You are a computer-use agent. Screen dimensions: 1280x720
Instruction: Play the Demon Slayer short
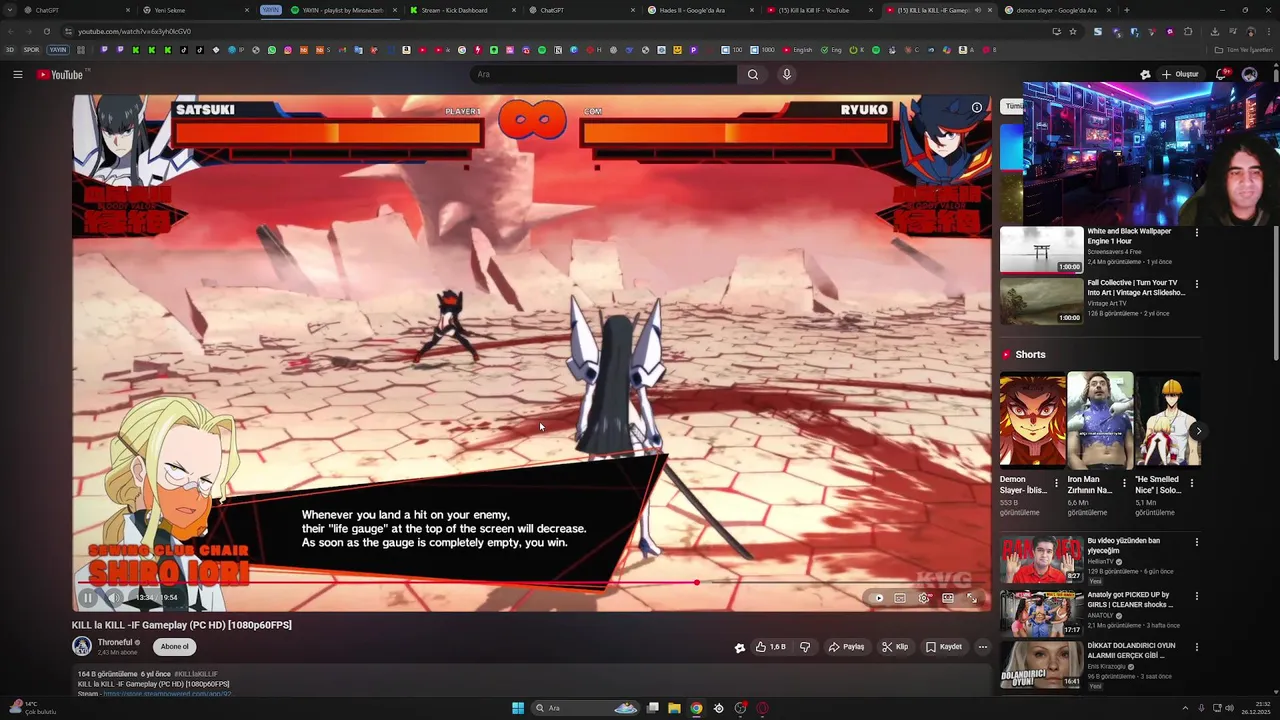[1032, 419]
